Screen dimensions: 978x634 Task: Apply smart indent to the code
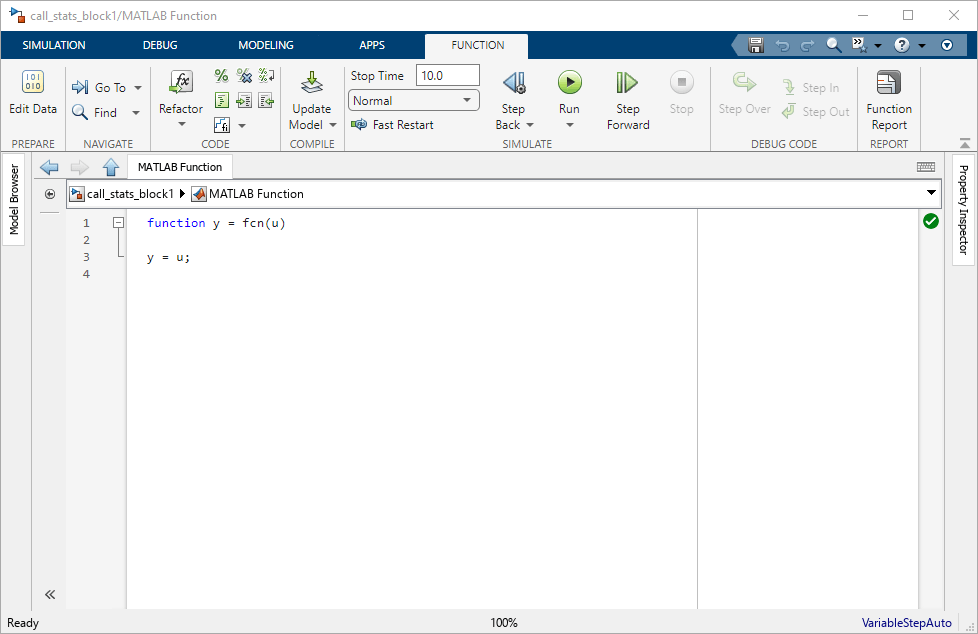pyautogui.click(x=221, y=100)
